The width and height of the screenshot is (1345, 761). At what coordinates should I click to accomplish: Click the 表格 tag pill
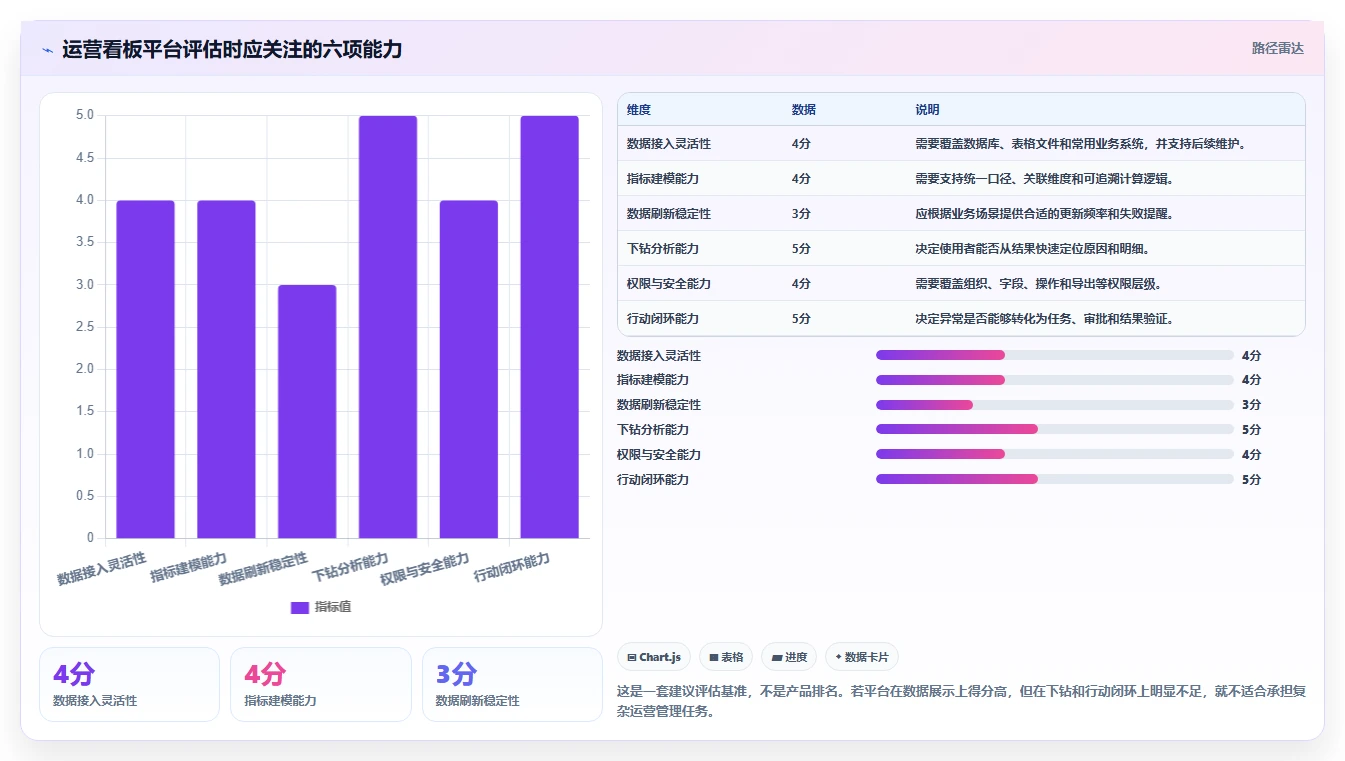[726, 657]
